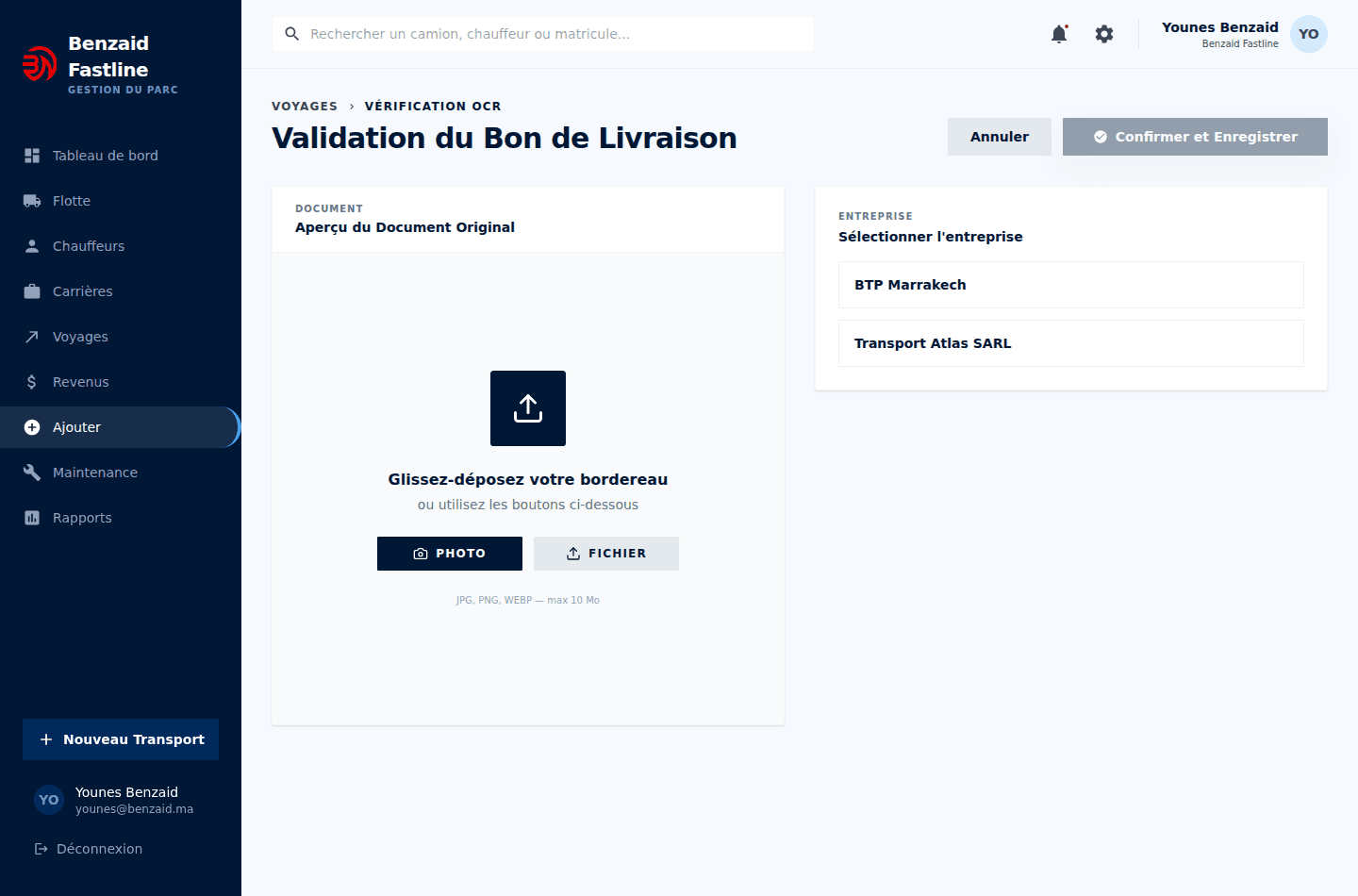Open Revenus section
The width and height of the screenshot is (1358, 896).
(x=121, y=382)
